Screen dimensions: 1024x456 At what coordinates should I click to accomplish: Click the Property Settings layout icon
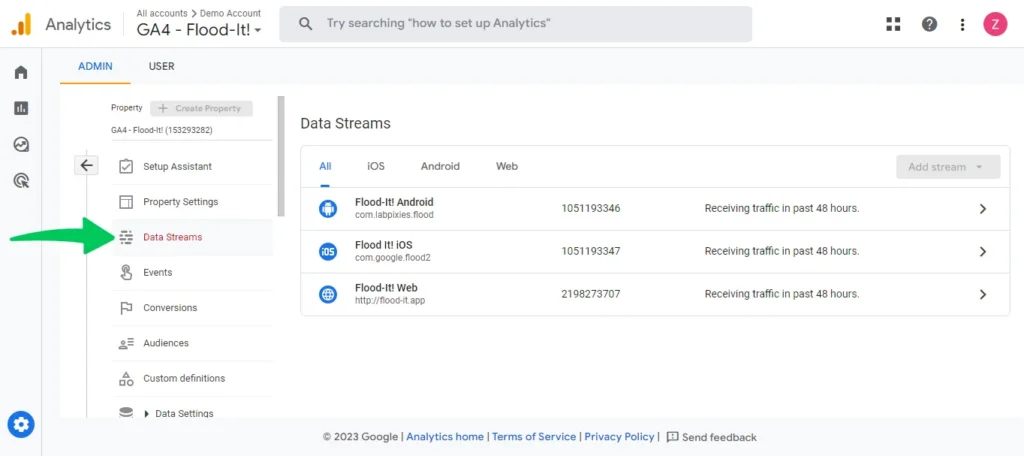[126, 202]
